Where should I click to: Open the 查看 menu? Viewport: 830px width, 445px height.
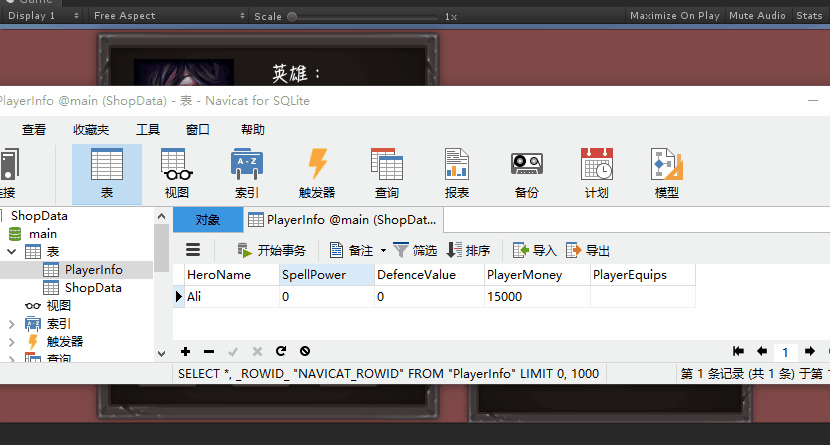(34, 130)
